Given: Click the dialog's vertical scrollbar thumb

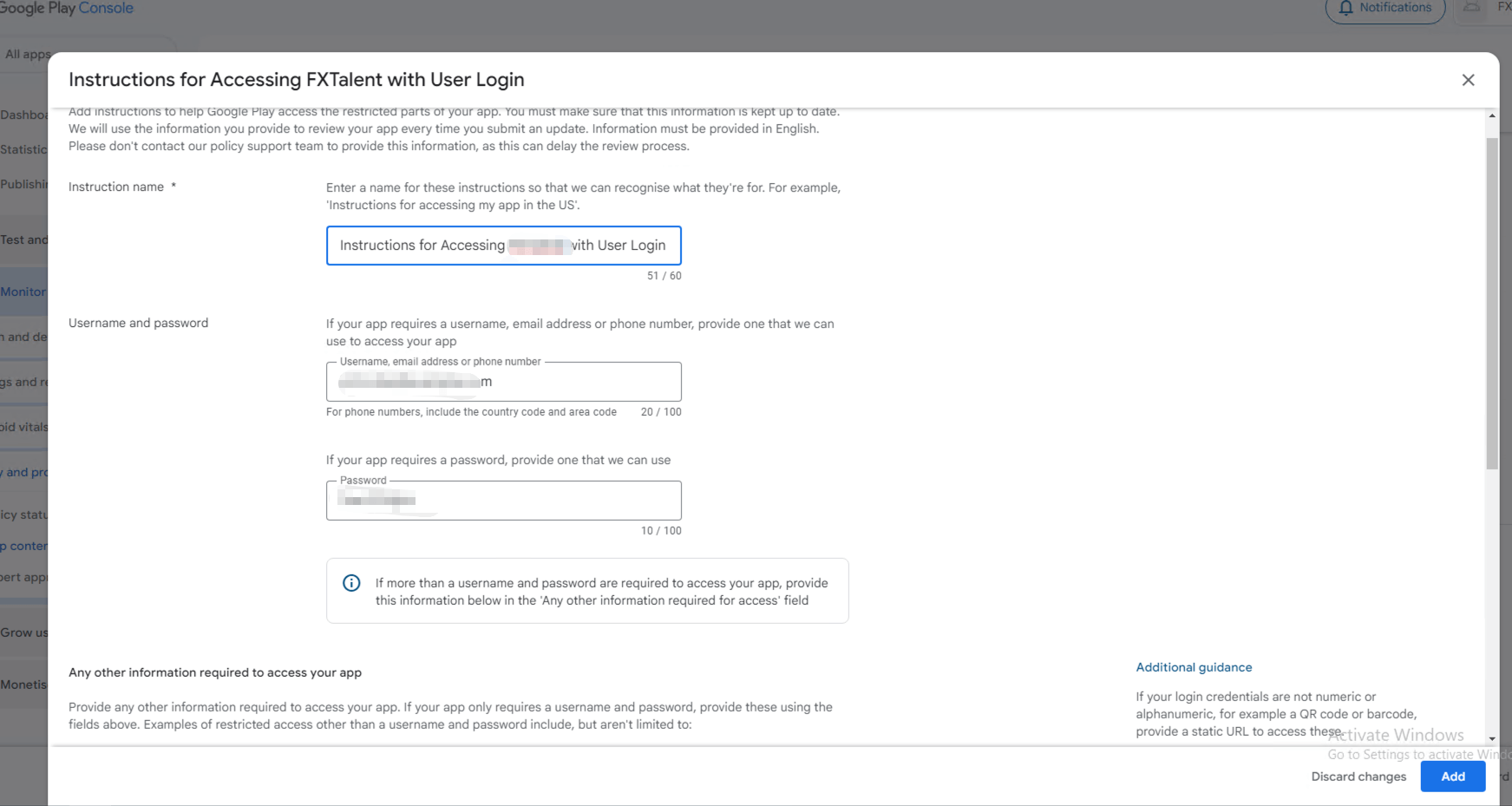Looking at the screenshot, I should 1492,304.
